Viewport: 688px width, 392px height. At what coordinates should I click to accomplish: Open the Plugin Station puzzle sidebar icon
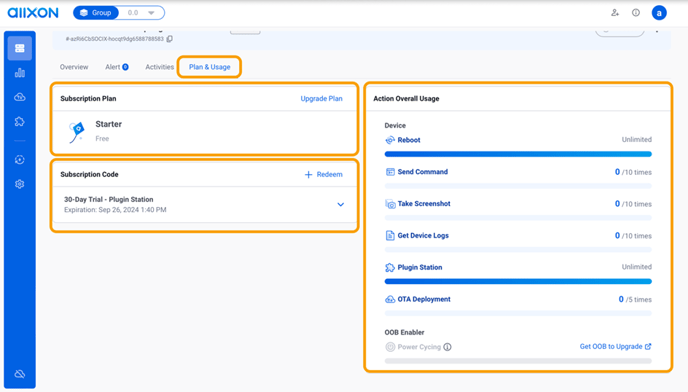[x=20, y=122]
